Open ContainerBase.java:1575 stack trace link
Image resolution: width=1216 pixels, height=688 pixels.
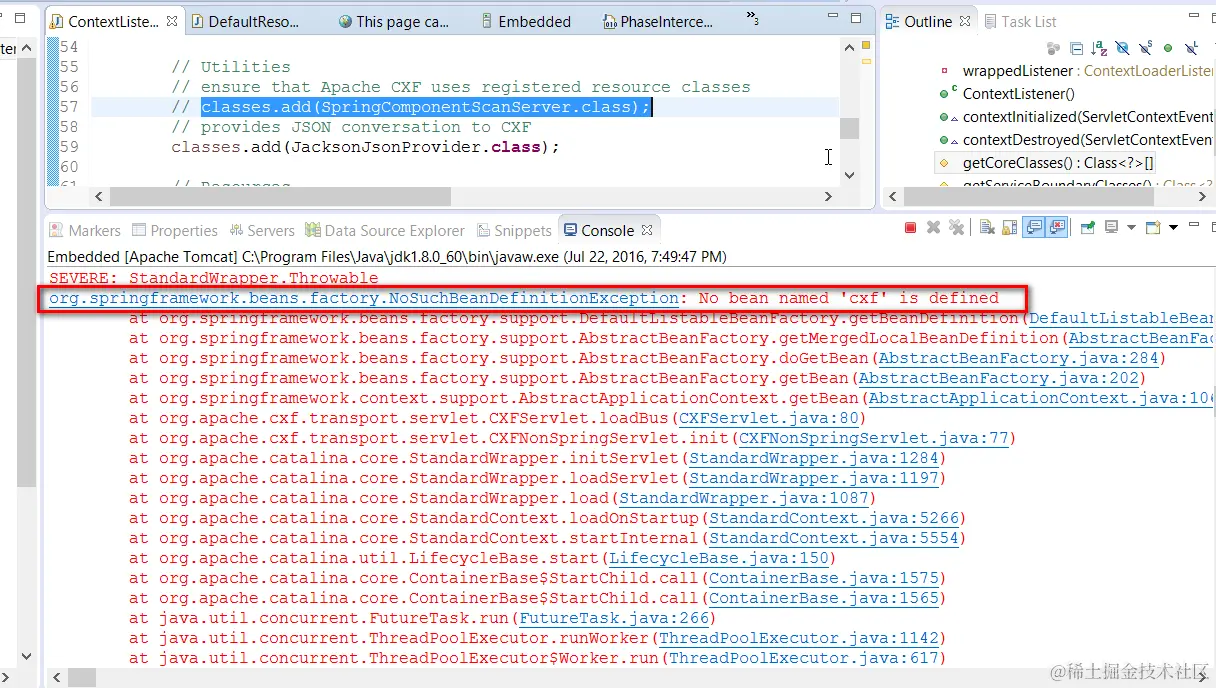824,578
